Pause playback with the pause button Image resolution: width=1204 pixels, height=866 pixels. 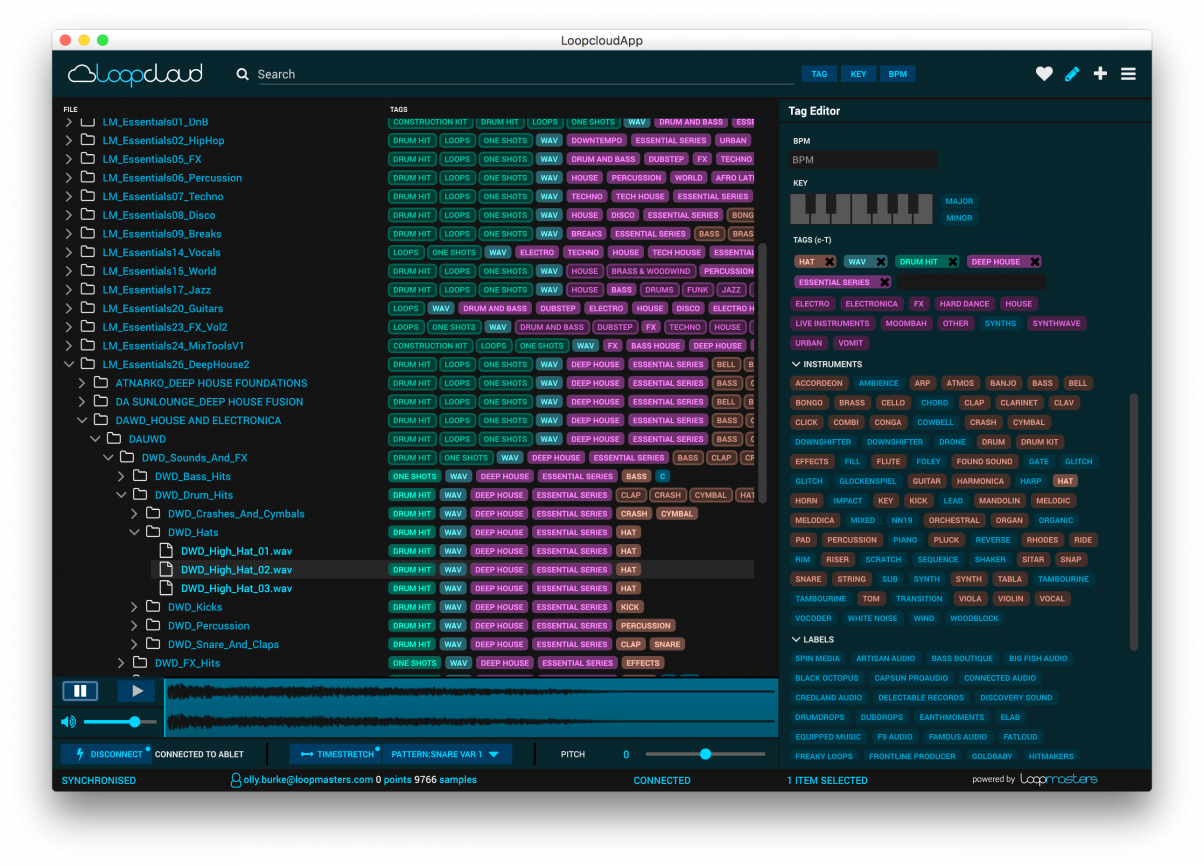(80, 691)
